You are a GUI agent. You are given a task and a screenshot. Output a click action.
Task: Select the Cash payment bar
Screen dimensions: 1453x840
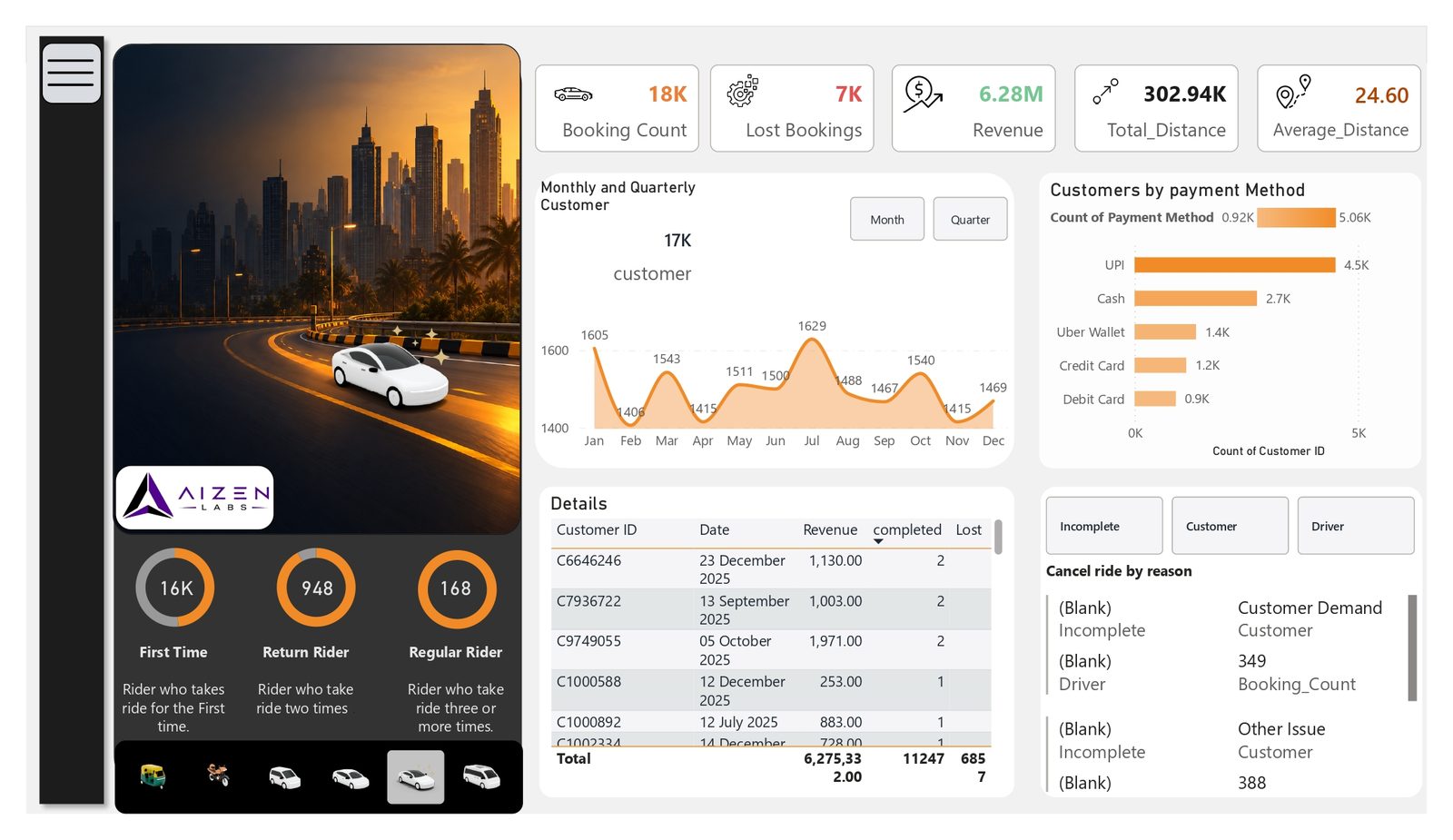tap(1196, 298)
